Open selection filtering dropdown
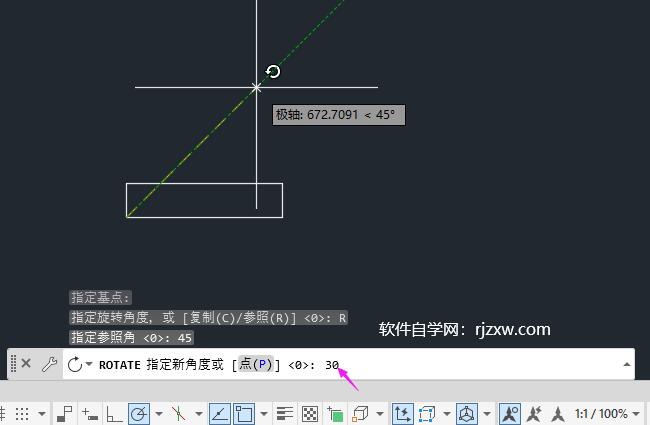Image resolution: width=650 pixels, height=425 pixels. 446,413
